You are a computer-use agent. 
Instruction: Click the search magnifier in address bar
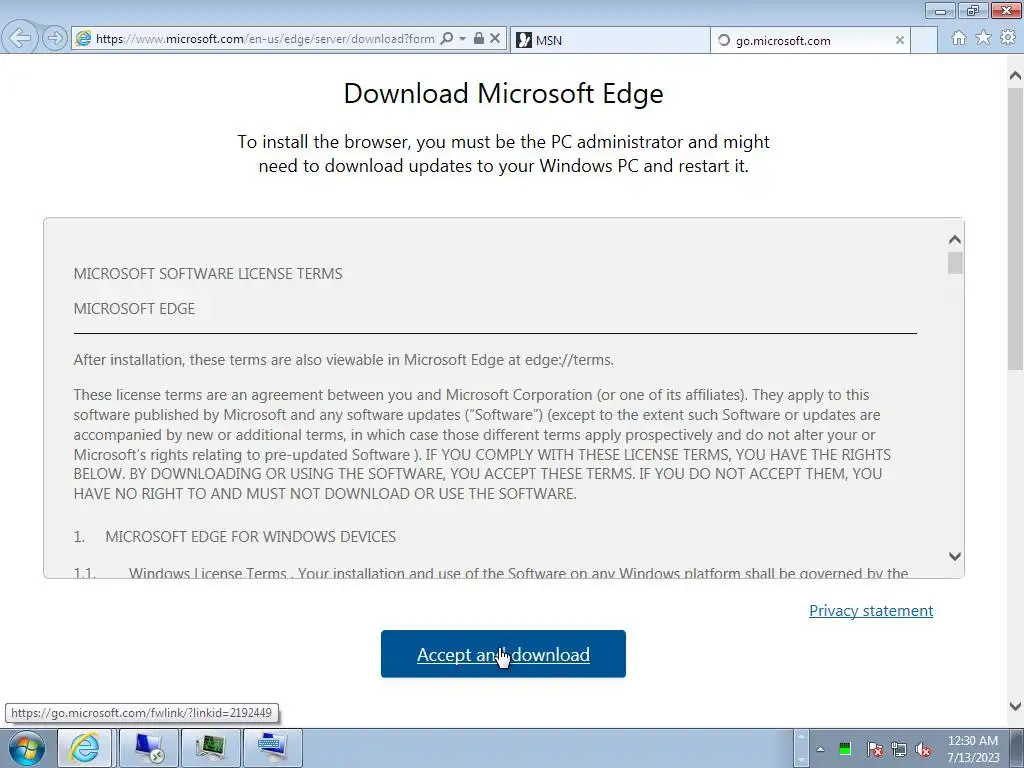click(x=447, y=39)
